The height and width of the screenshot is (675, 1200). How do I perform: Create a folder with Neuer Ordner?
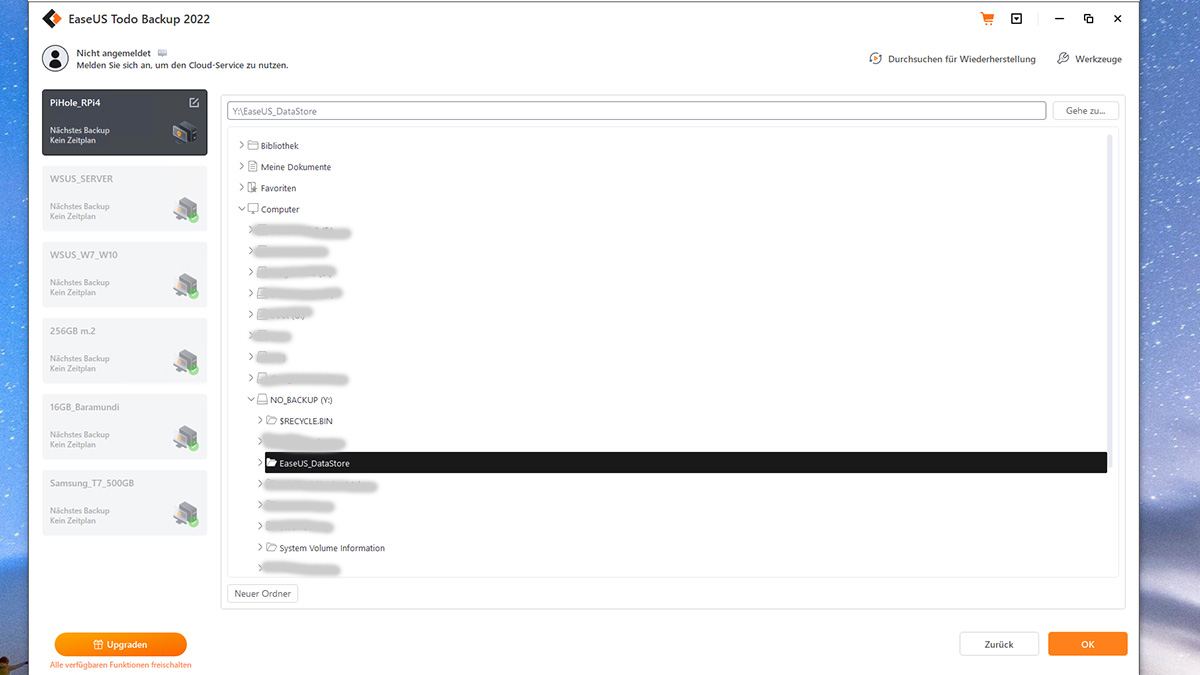coord(262,594)
